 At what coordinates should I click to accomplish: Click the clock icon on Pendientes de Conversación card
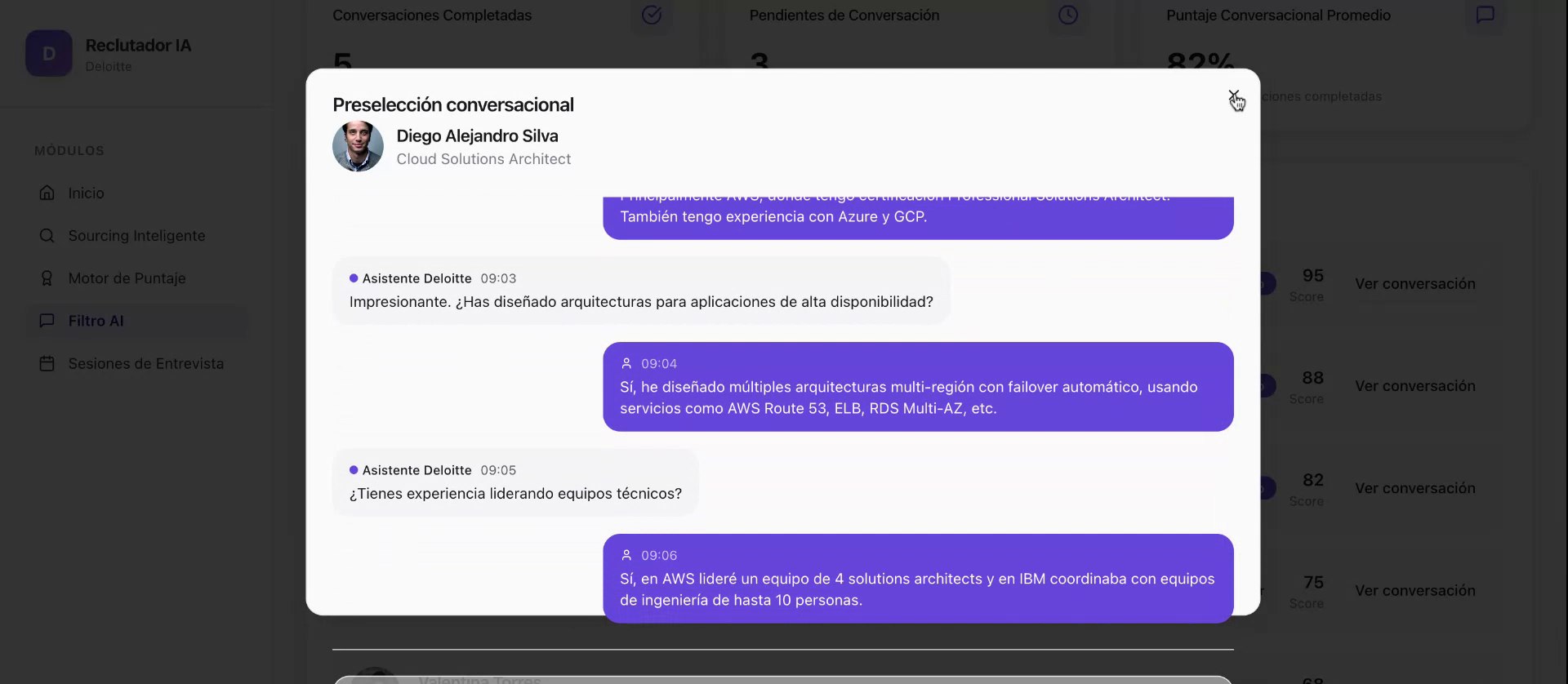1068,15
